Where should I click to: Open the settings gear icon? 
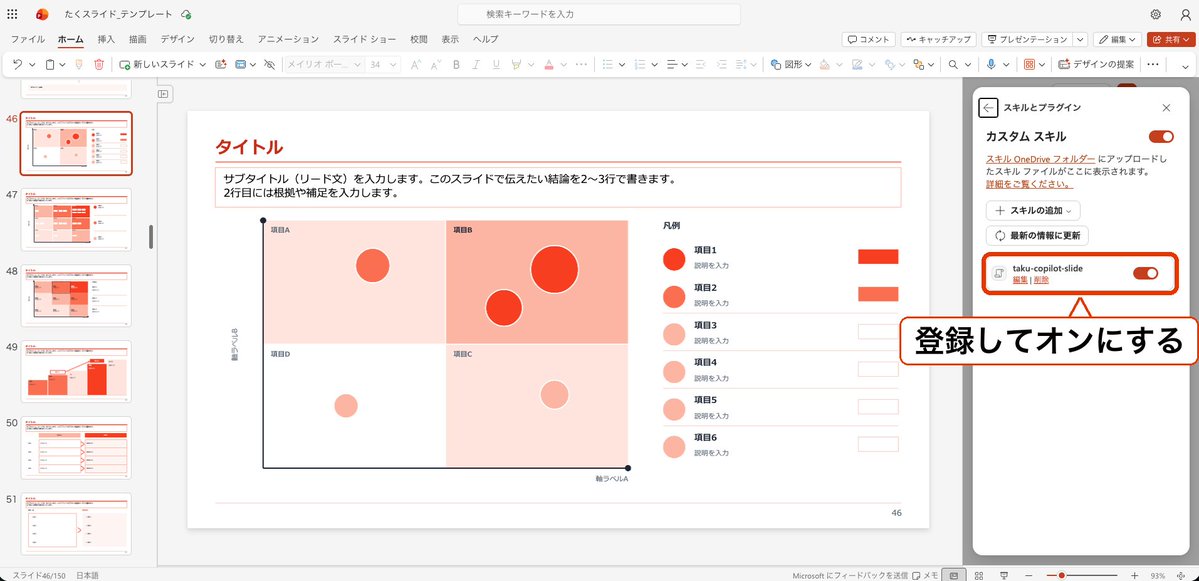[x=1155, y=15]
